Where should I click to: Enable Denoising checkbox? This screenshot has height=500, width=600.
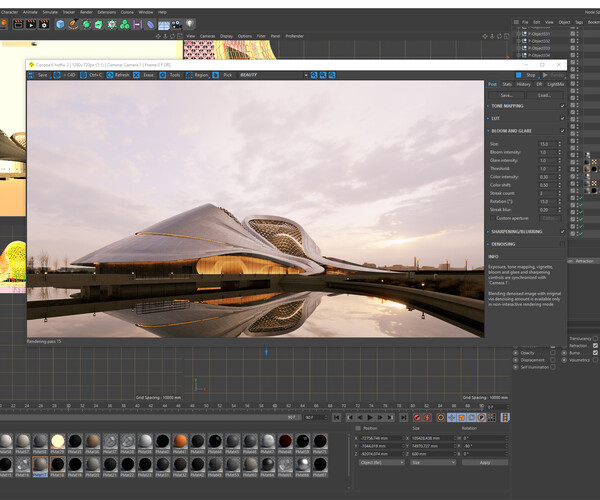[562, 244]
